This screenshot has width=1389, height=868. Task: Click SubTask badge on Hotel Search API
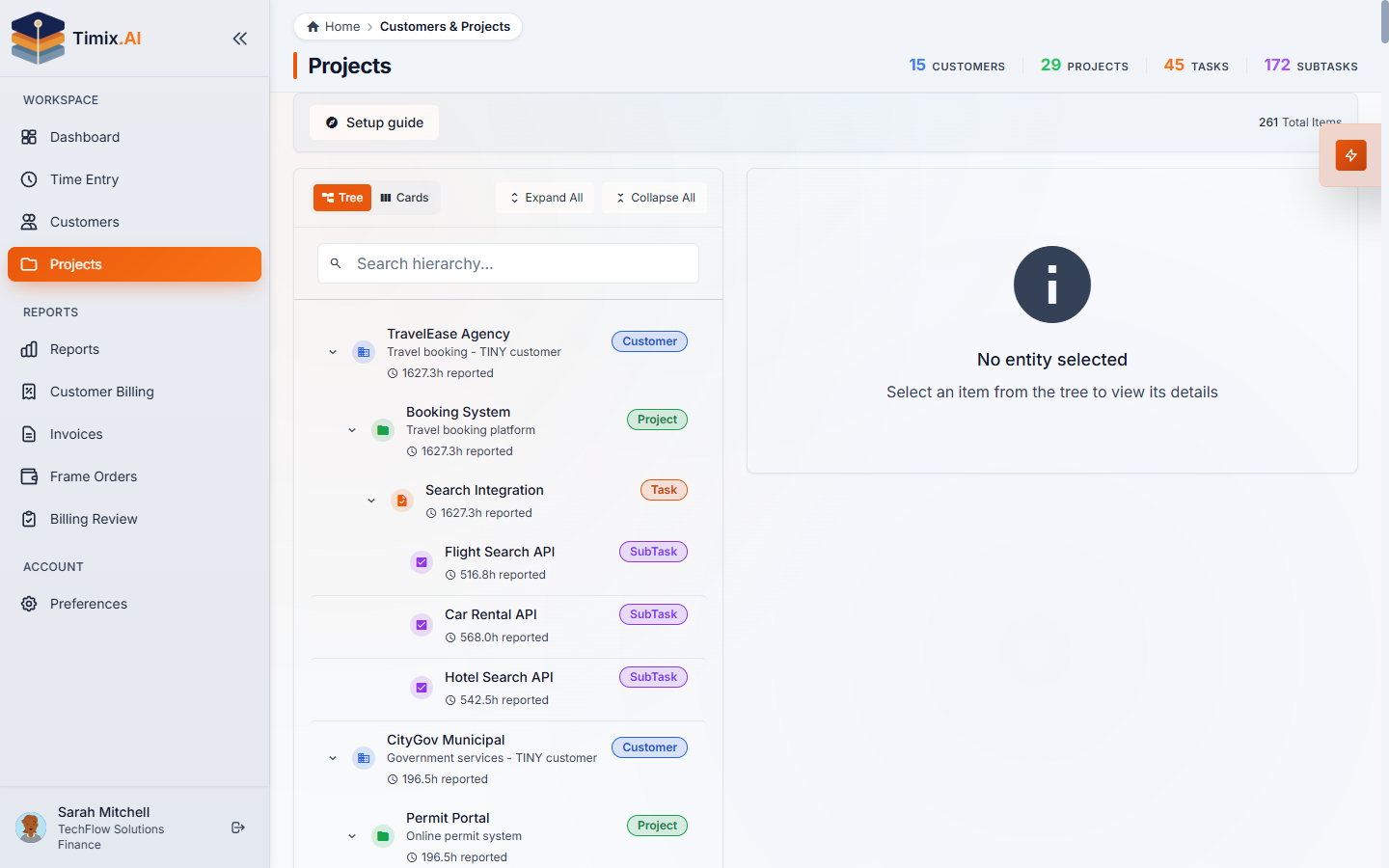(x=653, y=677)
